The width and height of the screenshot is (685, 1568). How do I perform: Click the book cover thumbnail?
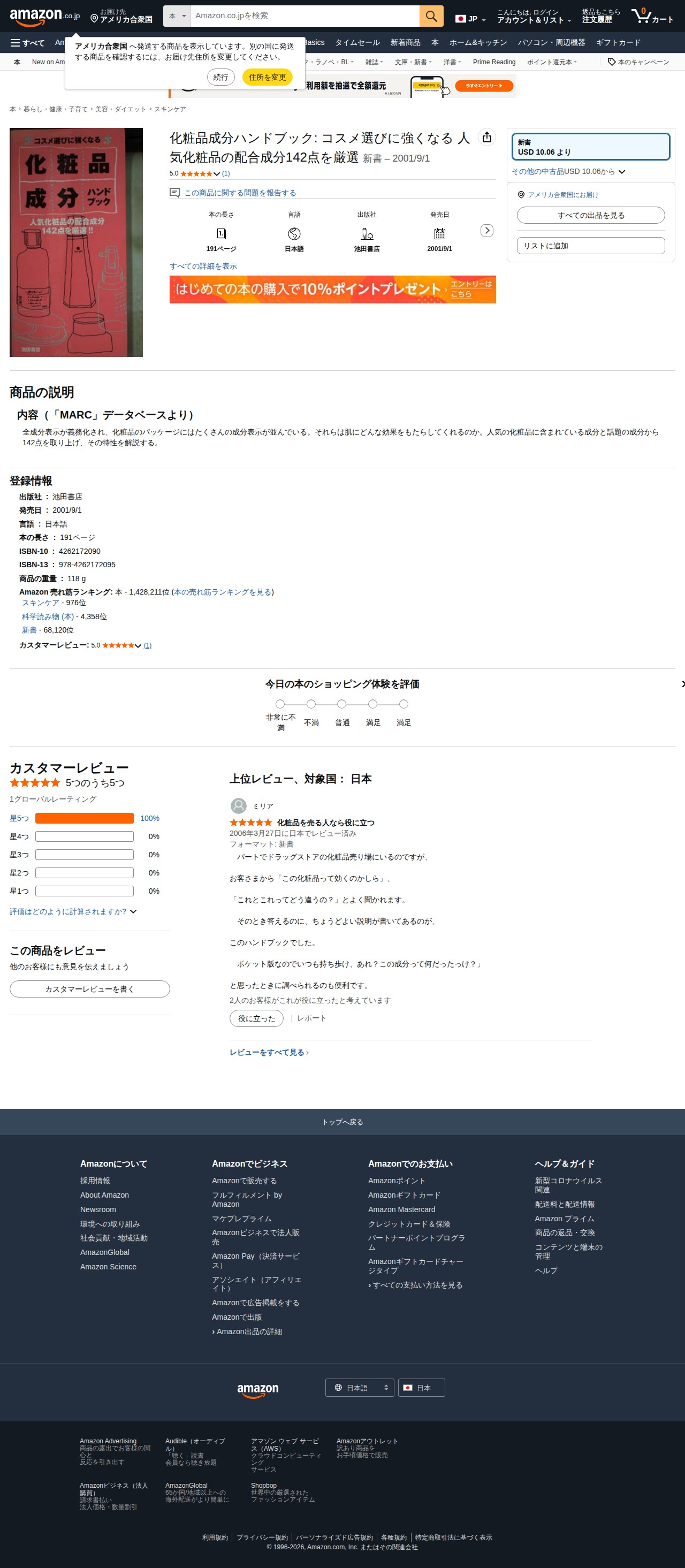(x=76, y=242)
